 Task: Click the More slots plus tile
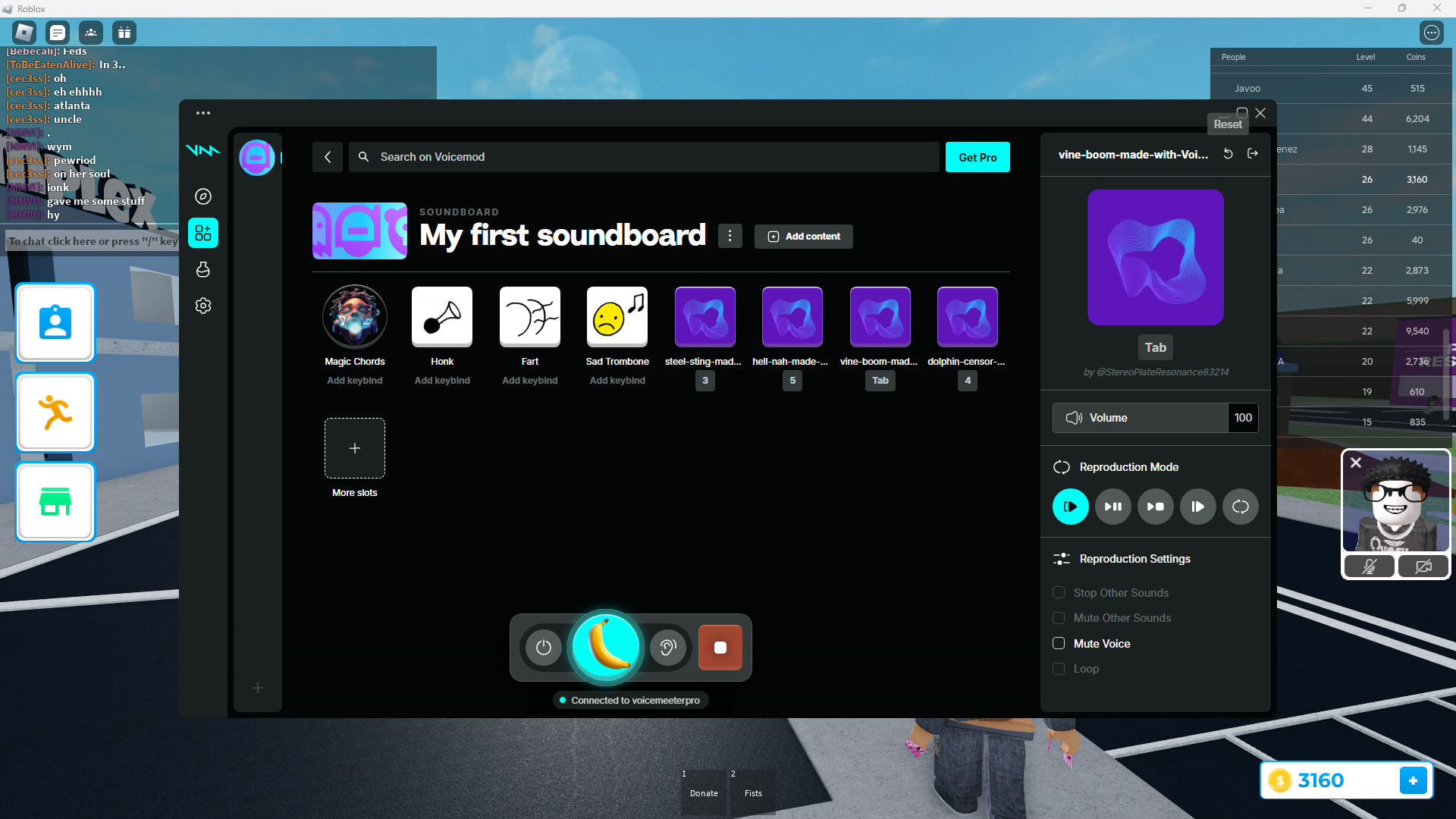pyautogui.click(x=355, y=448)
